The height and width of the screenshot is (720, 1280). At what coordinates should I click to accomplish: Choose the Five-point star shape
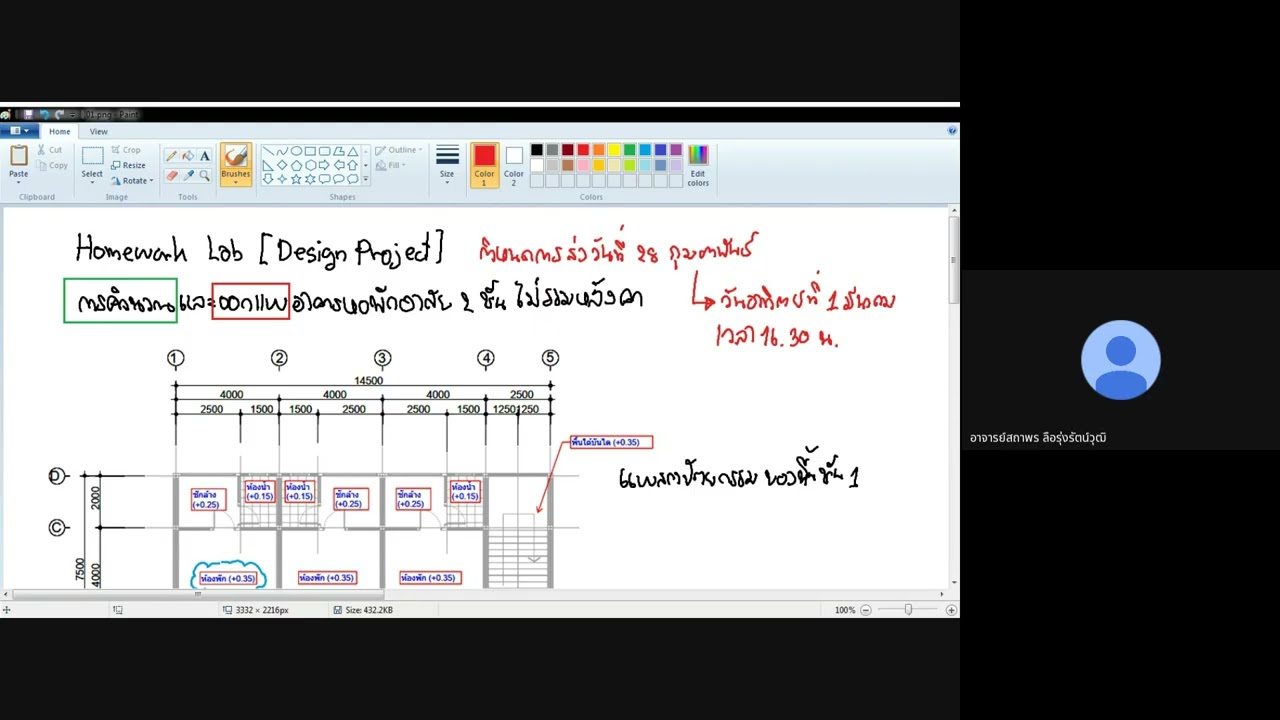coord(296,179)
